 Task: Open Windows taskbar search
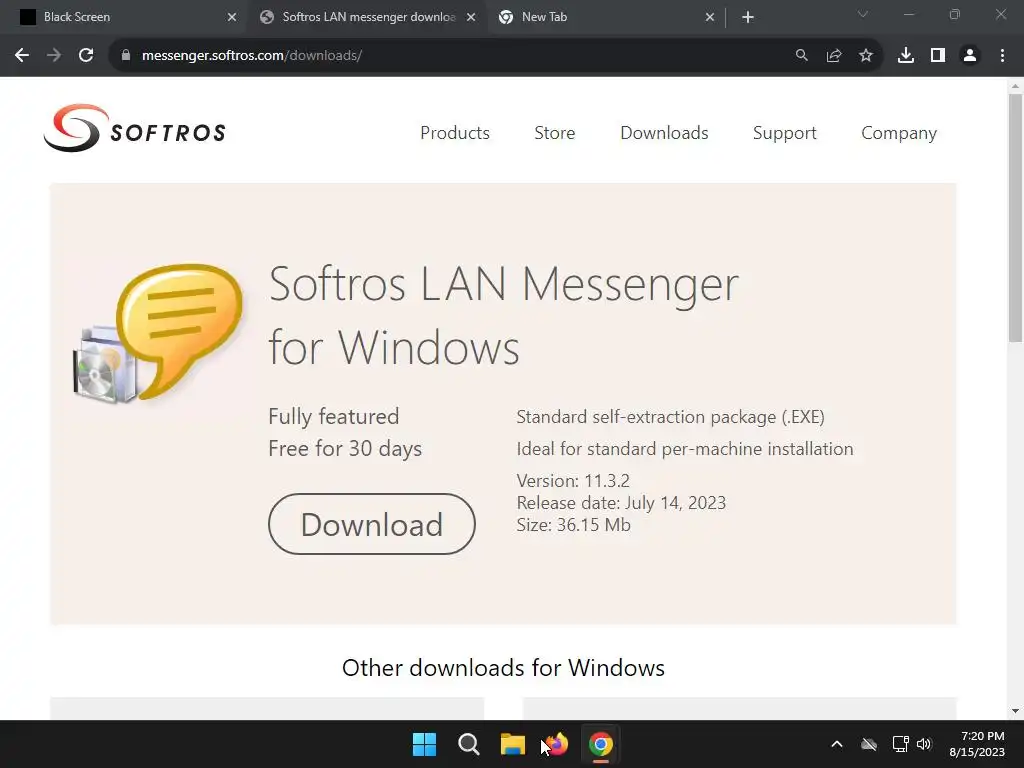tap(469, 744)
